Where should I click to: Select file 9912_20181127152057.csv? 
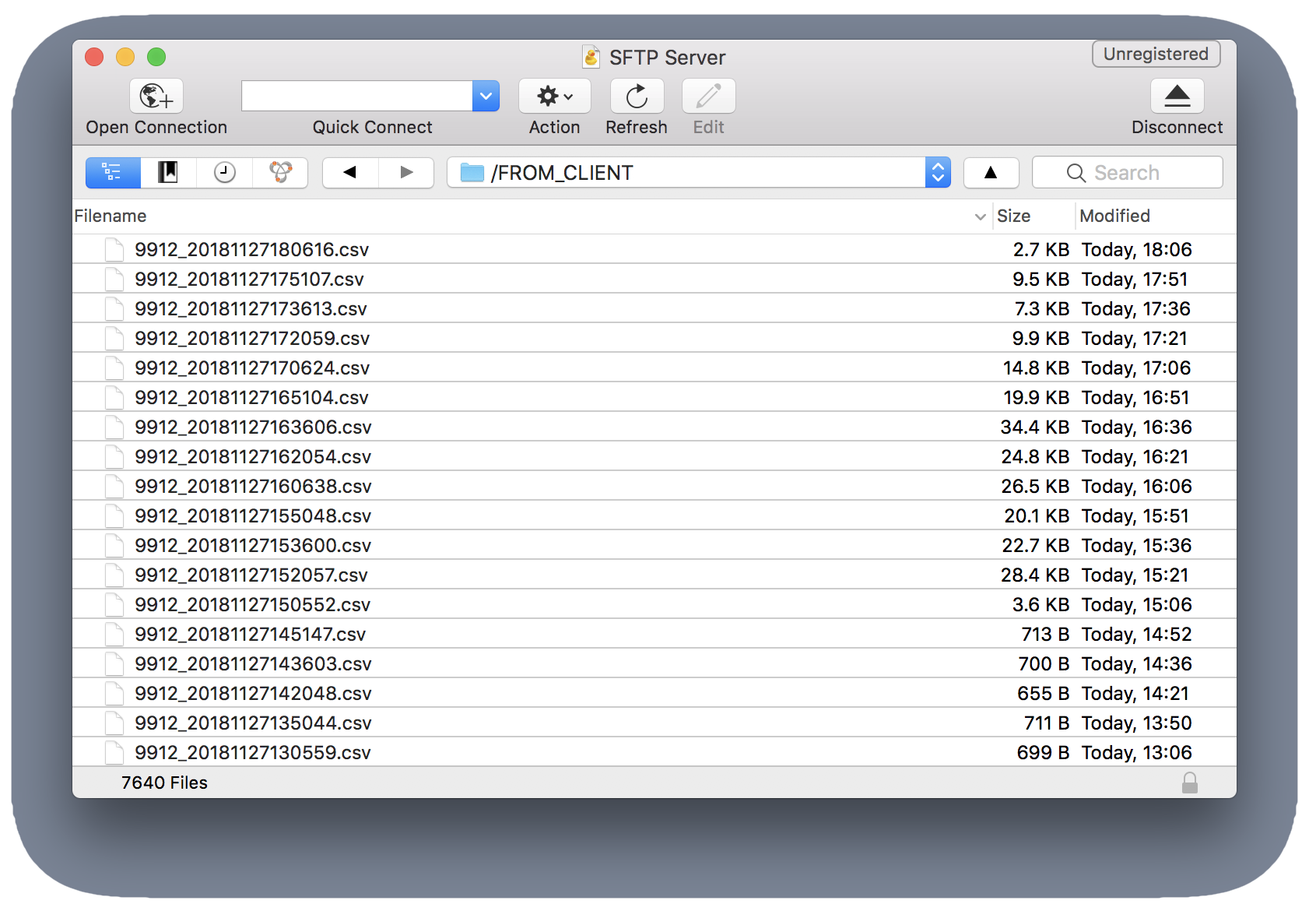pos(654,575)
